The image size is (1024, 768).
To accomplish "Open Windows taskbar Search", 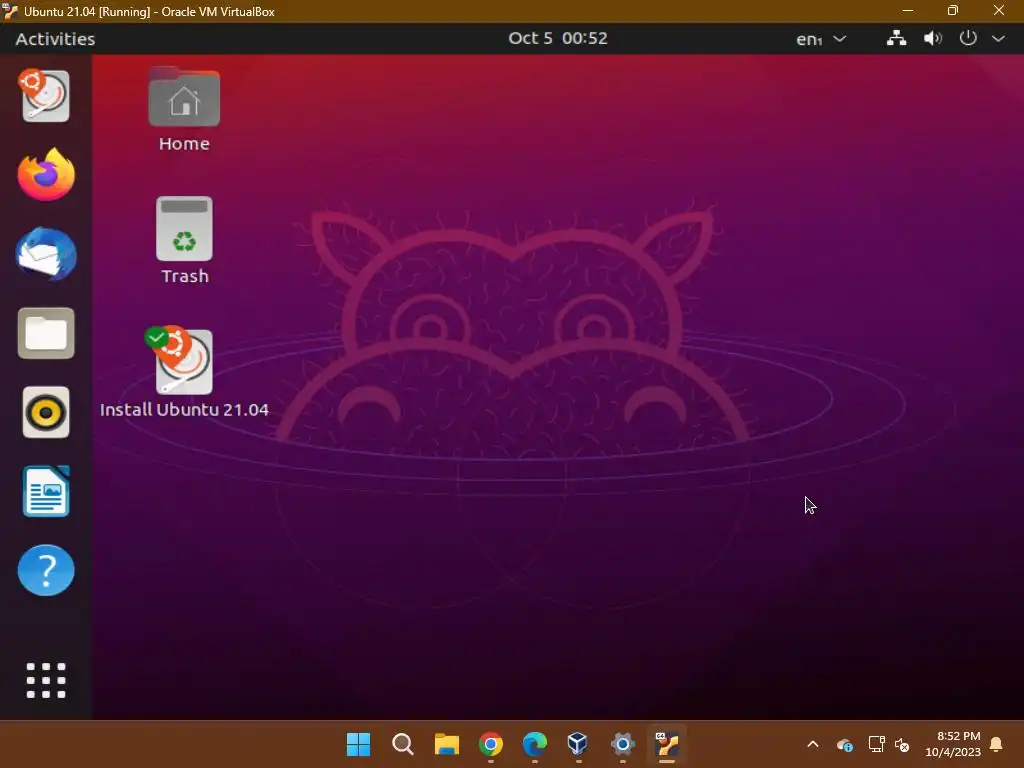I will click(402, 744).
